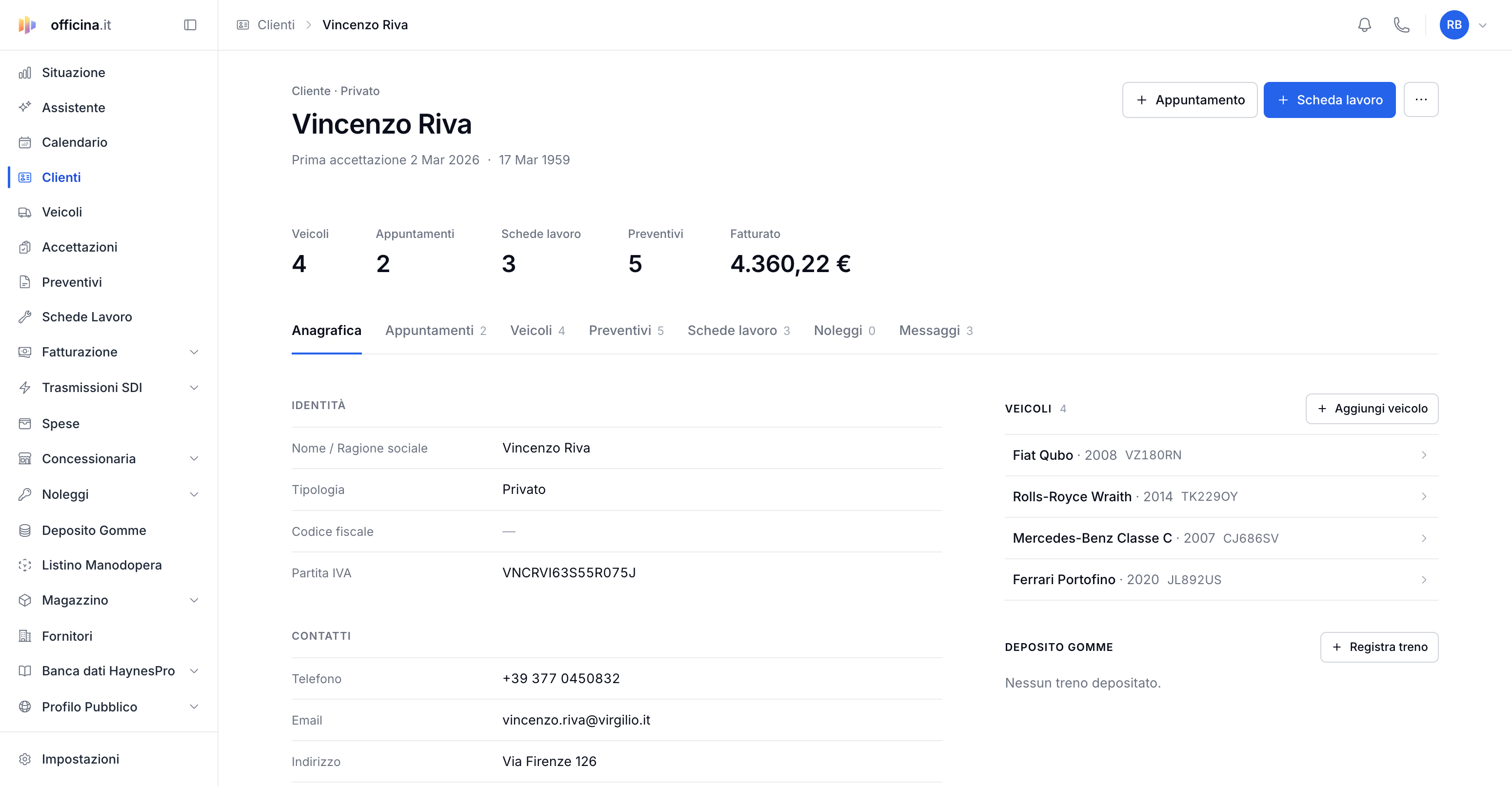
Task: Click Registra treno button
Action: [x=1379, y=647]
